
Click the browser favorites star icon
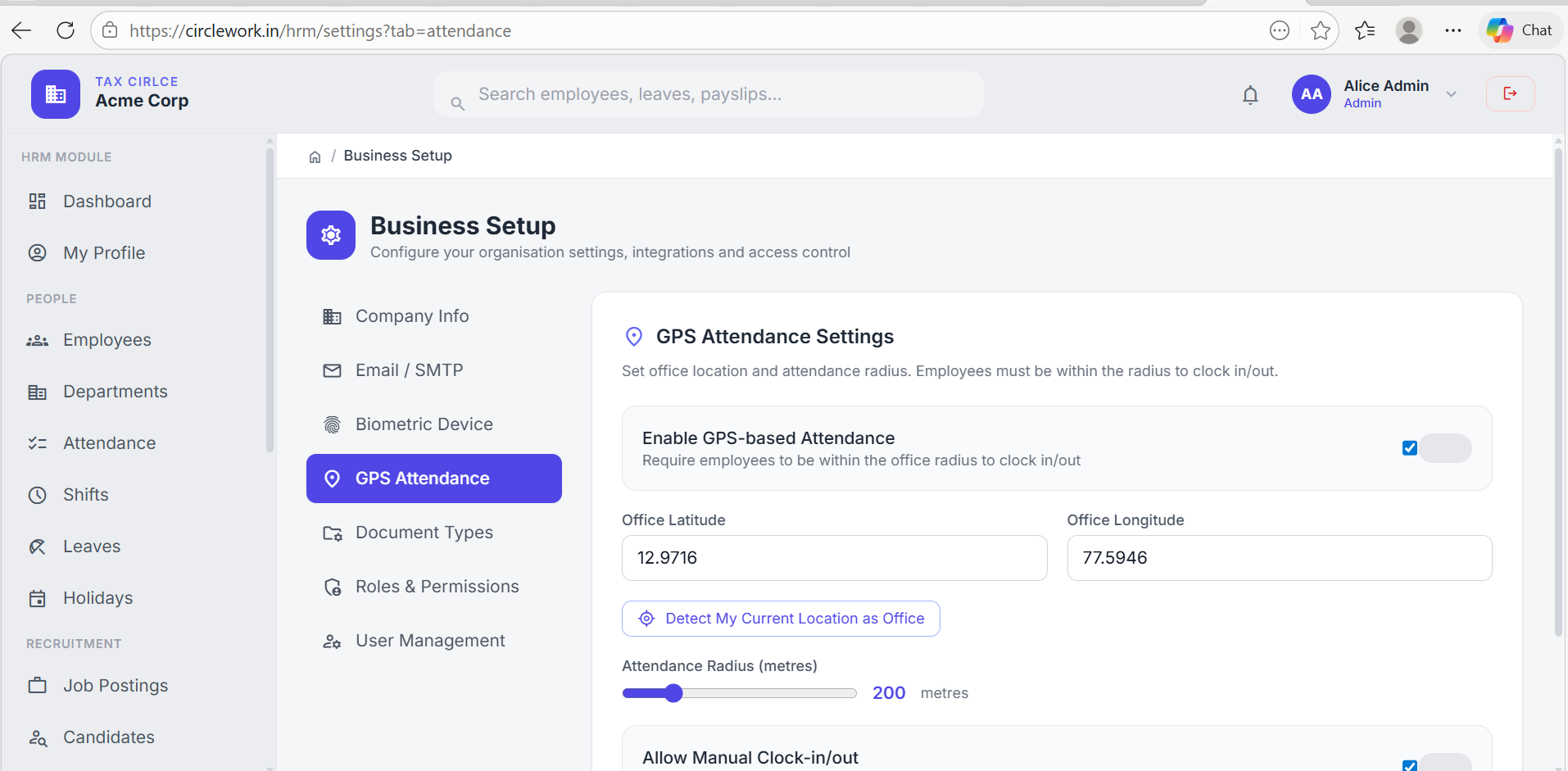click(1320, 31)
